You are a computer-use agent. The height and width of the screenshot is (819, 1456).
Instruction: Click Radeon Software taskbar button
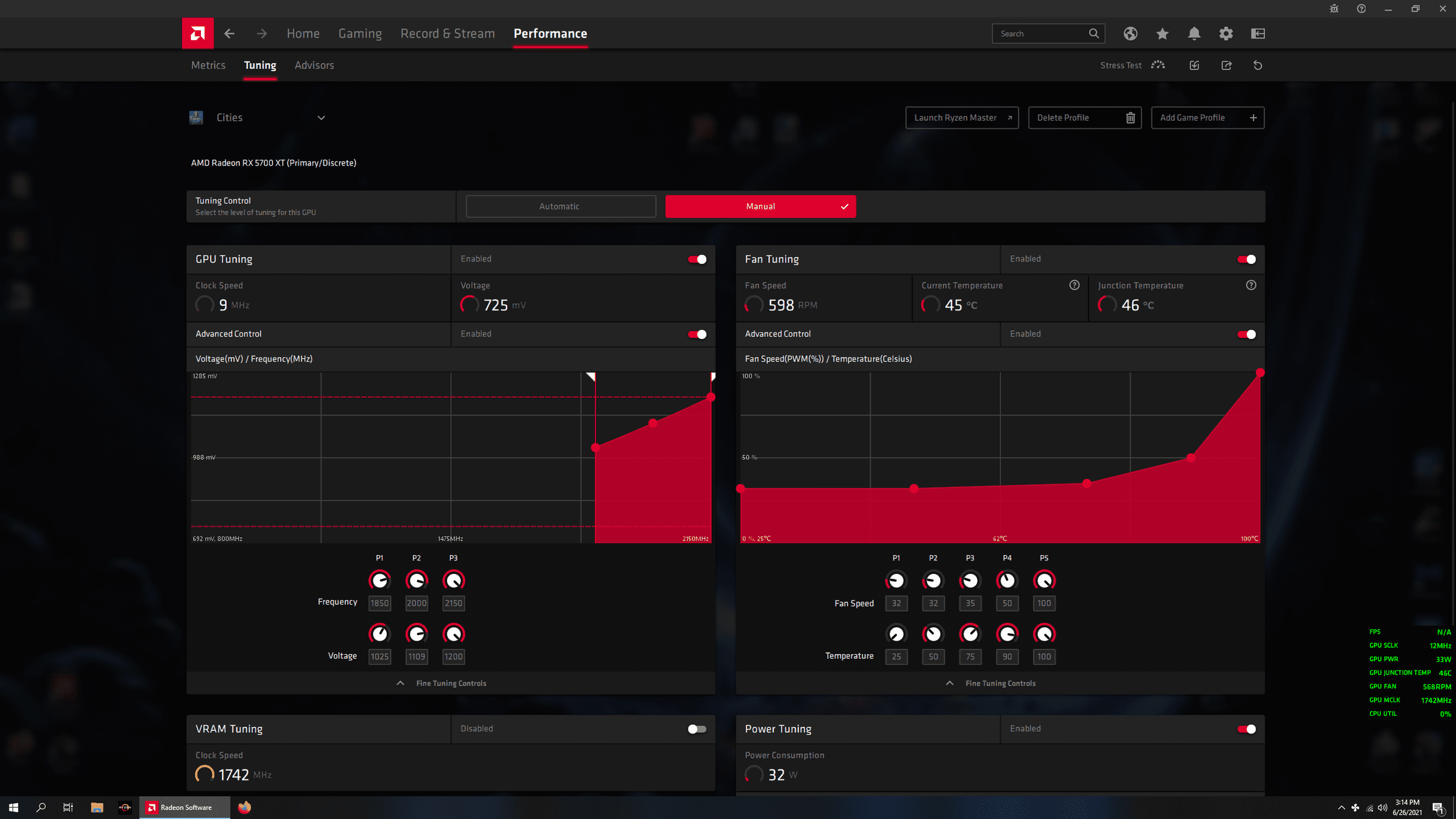click(x=185, y=807)
